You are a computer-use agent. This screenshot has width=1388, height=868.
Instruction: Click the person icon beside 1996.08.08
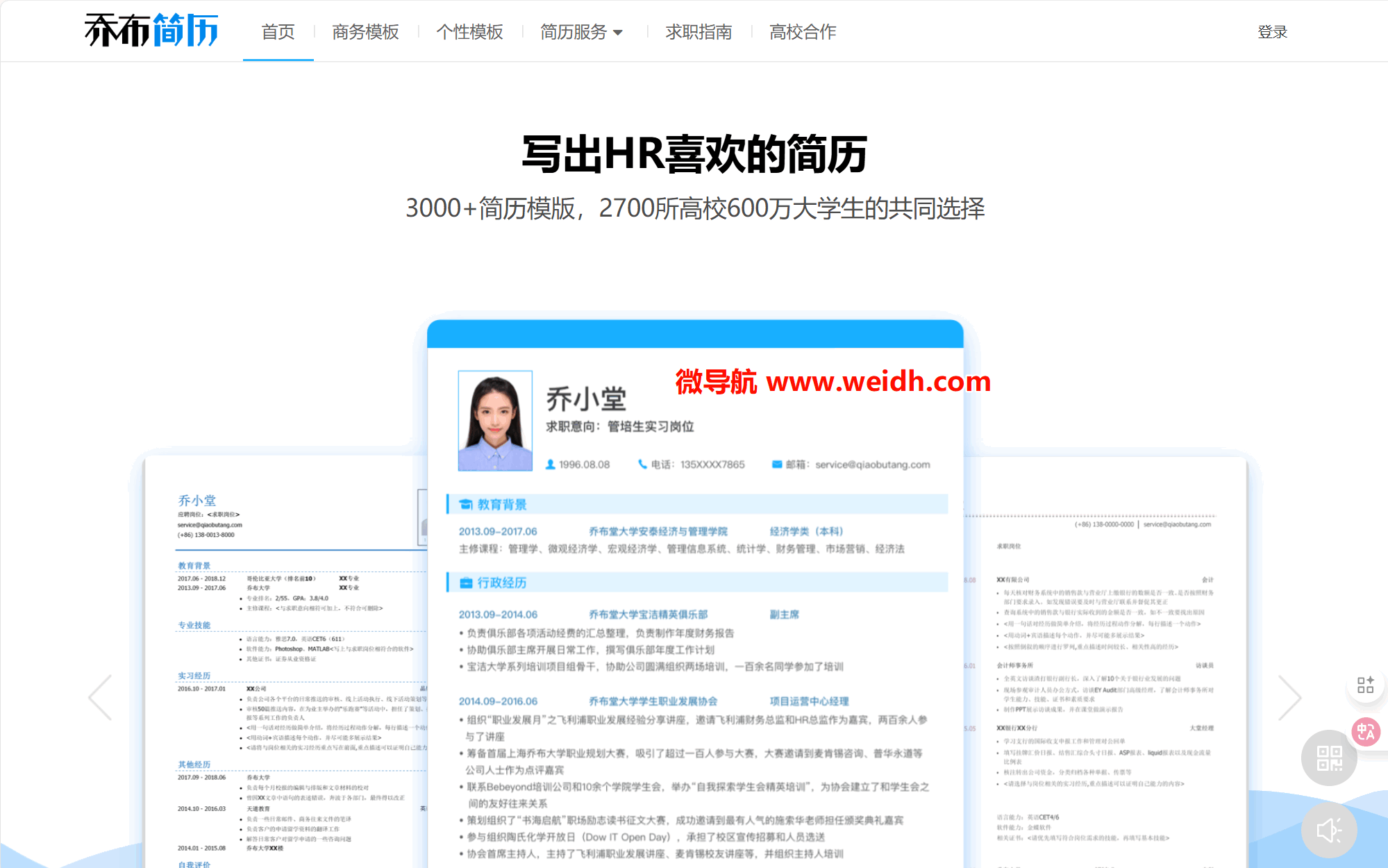[550, 464]
